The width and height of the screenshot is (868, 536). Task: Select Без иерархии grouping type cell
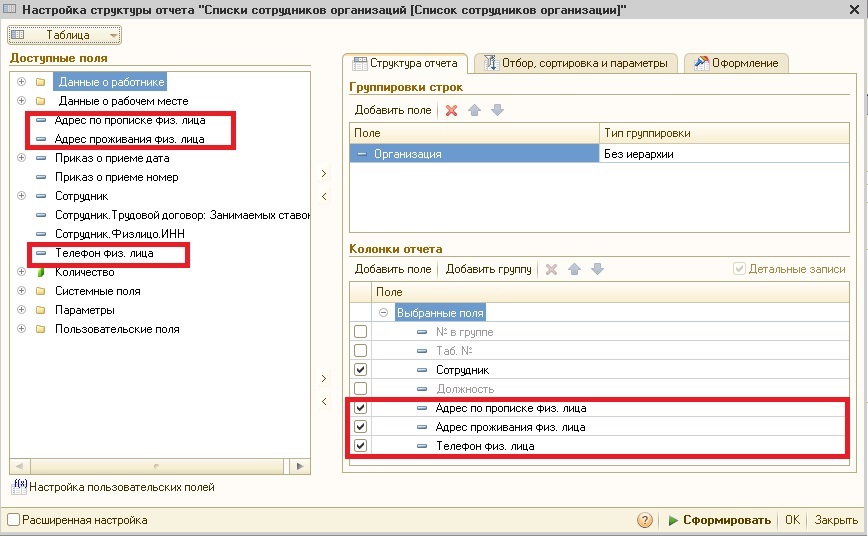tap(724, 154)
